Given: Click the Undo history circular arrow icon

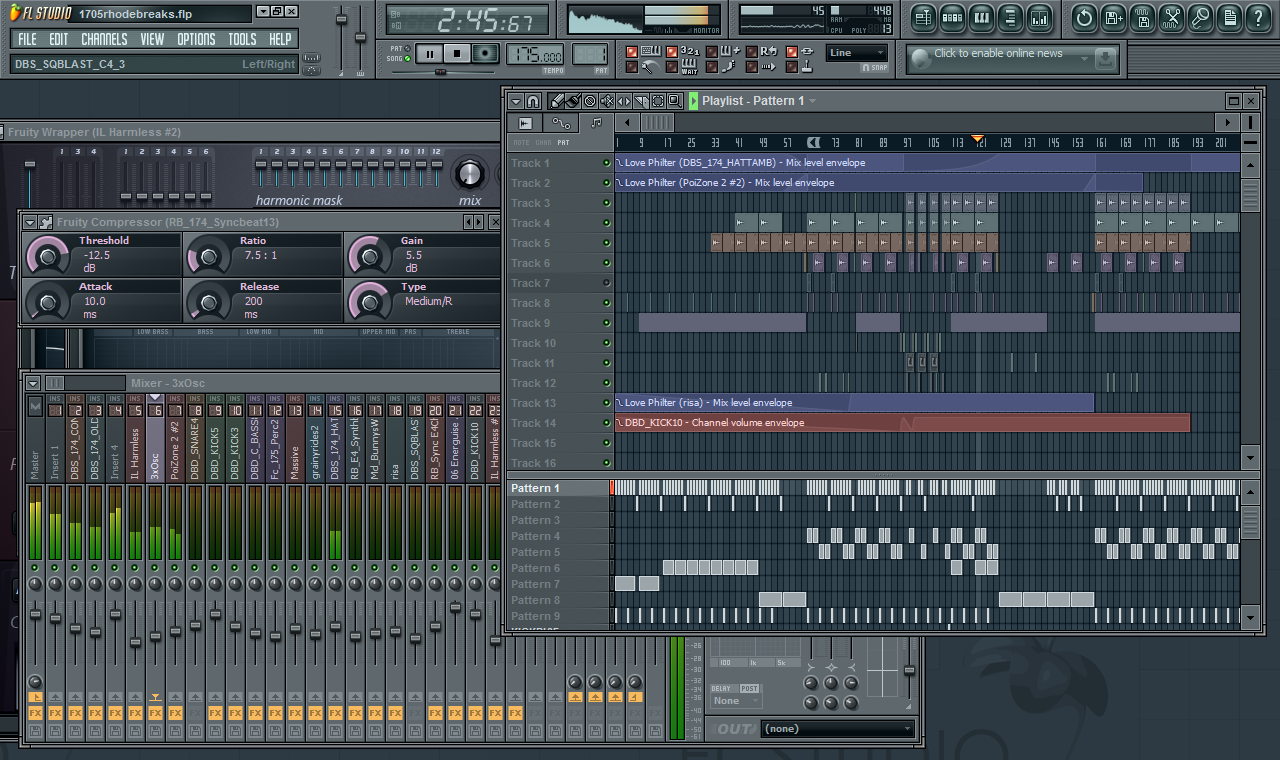Looking at the screenshot, I should (x=1084, y=17).
